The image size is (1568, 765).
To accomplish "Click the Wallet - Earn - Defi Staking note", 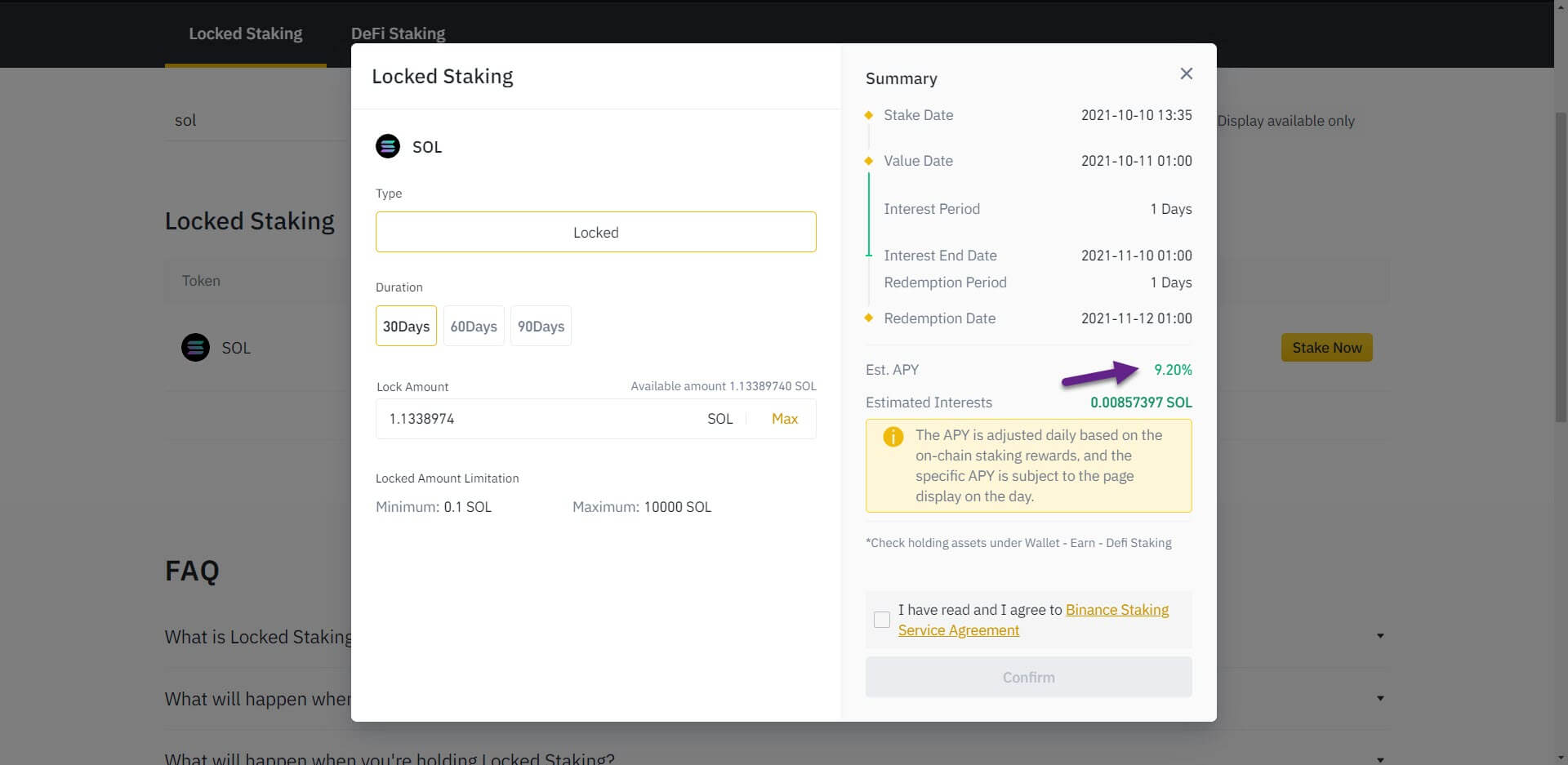I will coord(1018,543).
